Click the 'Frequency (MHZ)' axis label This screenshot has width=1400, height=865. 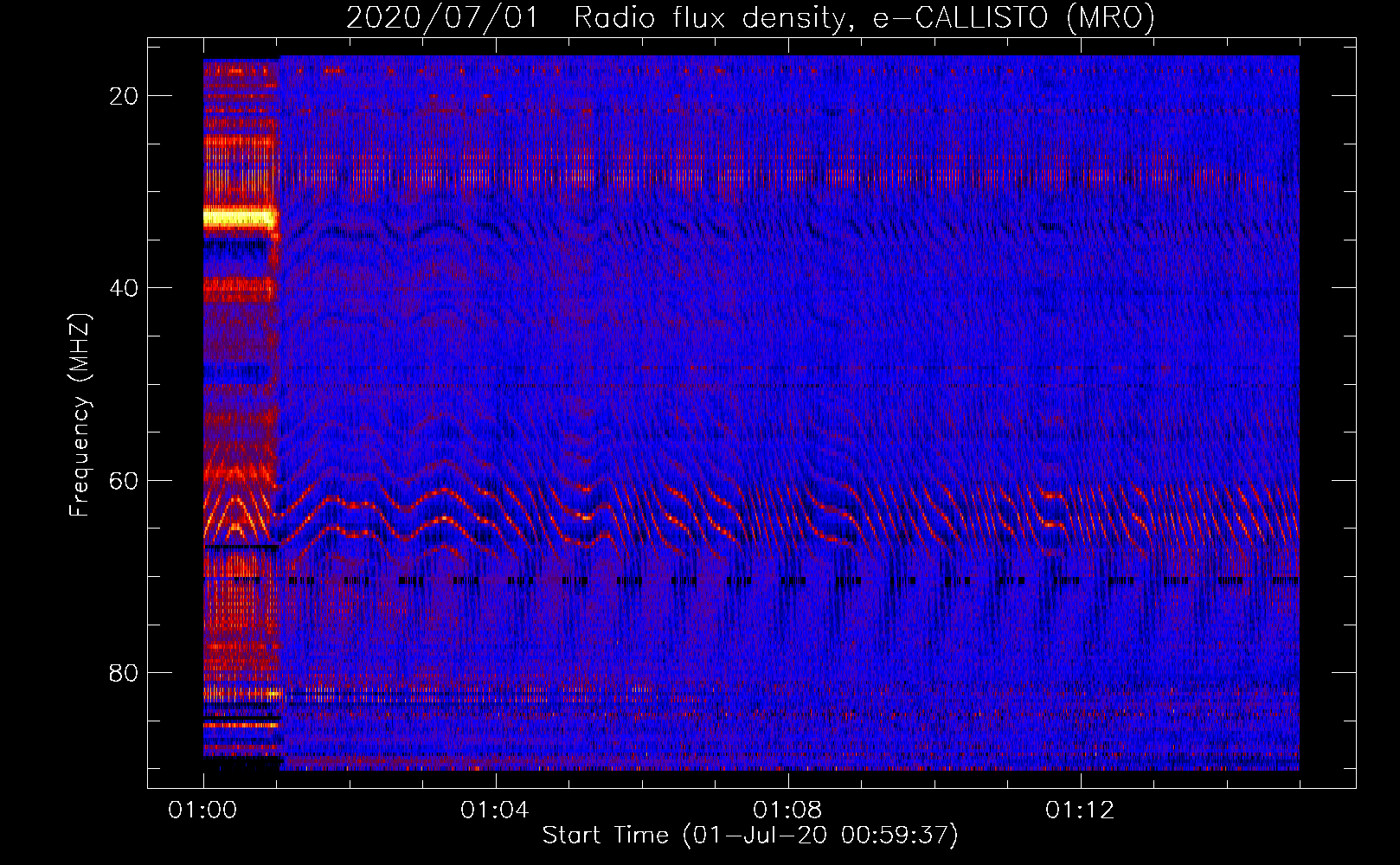80,415
